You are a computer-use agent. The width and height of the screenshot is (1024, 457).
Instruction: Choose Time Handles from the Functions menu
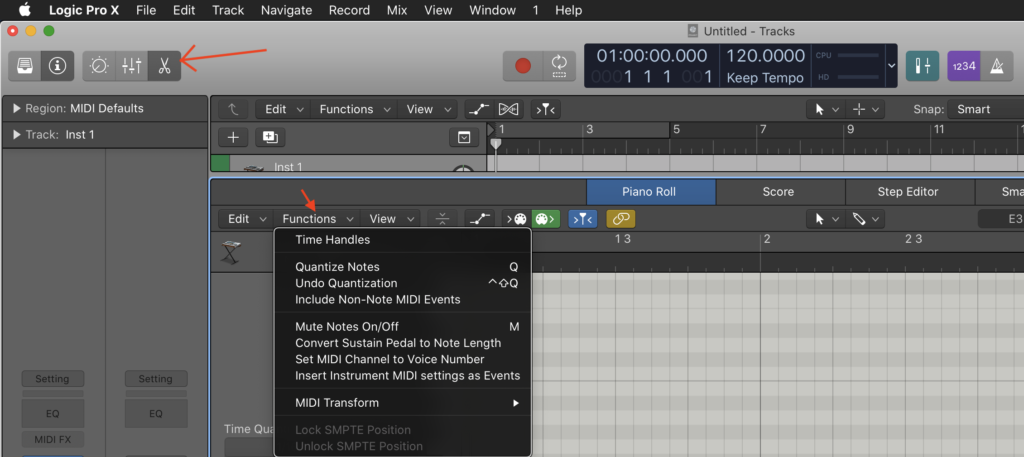(403, 240)
